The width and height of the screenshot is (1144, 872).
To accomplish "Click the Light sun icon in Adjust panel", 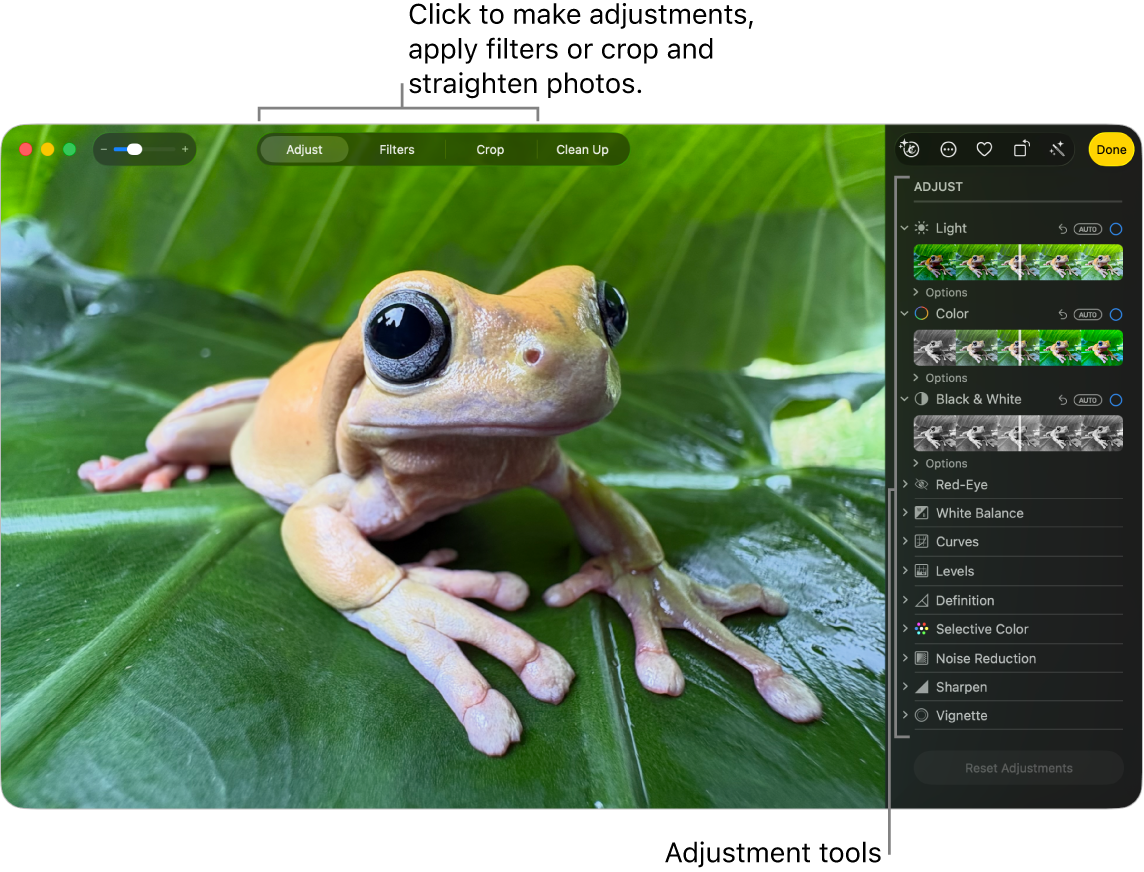I will (x=921, y=228).
